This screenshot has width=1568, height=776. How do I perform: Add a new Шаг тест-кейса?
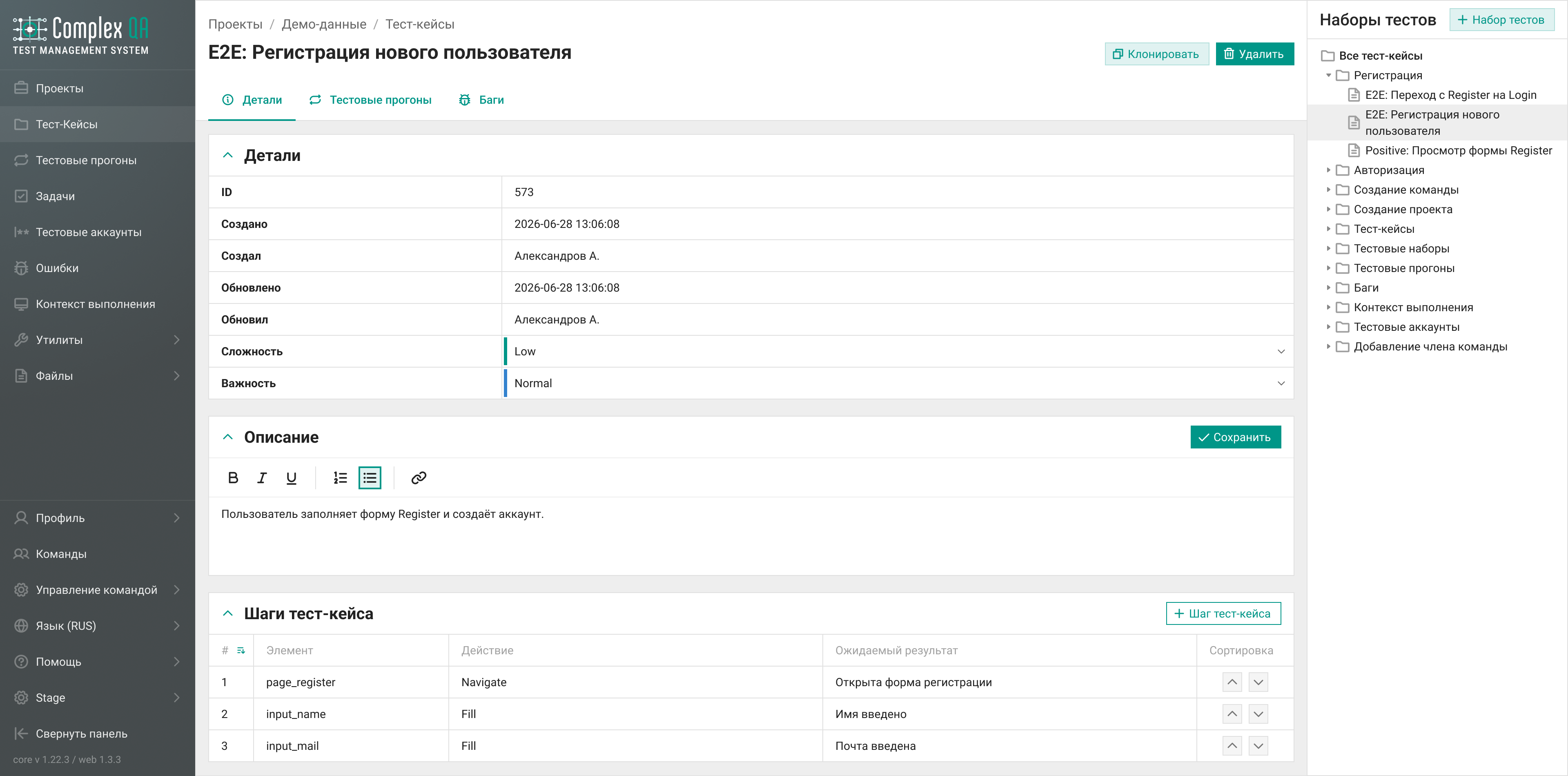click(1223, 613)
